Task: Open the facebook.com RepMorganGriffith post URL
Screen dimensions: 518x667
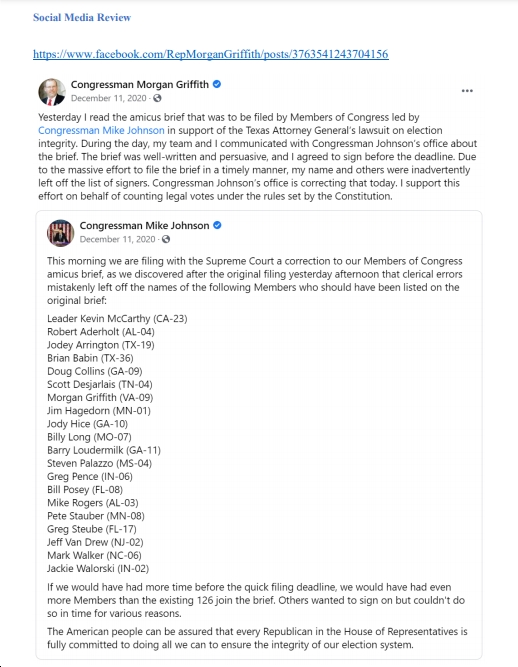Action: pyautogui.click(x=211, y=54)
